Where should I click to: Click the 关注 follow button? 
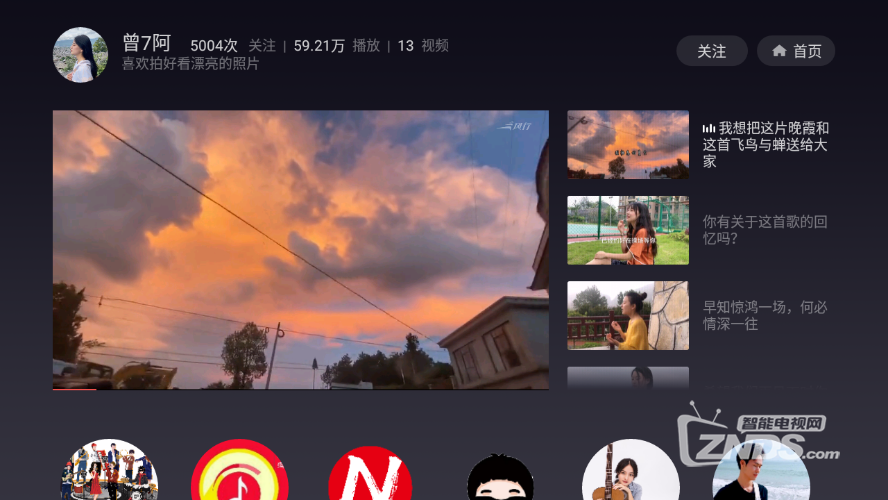[x=712, y=51]
